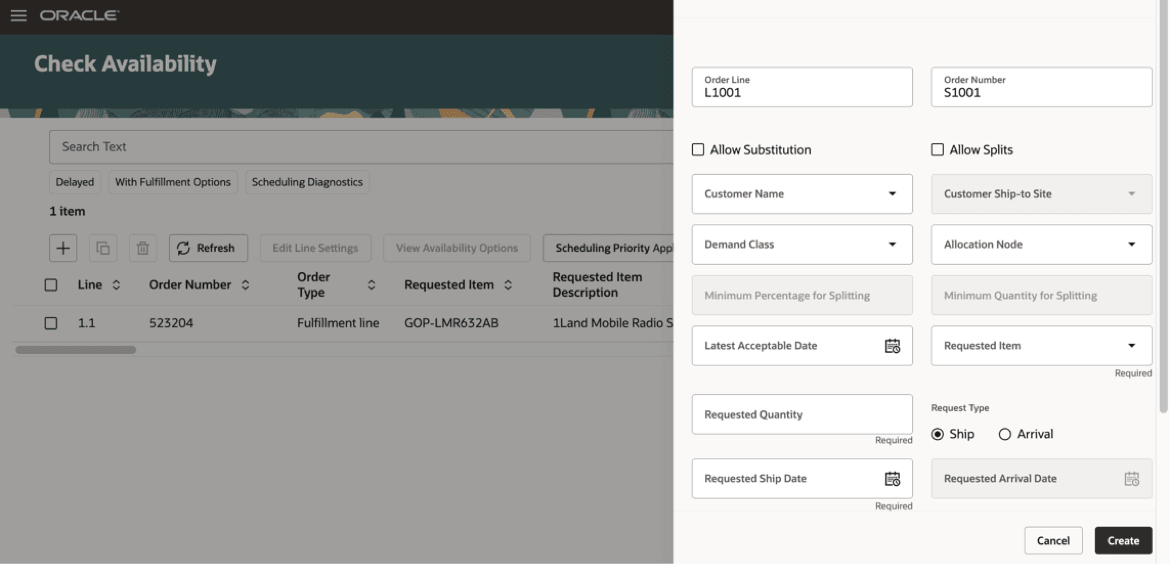The image size is (1170, 565).
Task: Click the Cancel button
Action: [1054, 540]
